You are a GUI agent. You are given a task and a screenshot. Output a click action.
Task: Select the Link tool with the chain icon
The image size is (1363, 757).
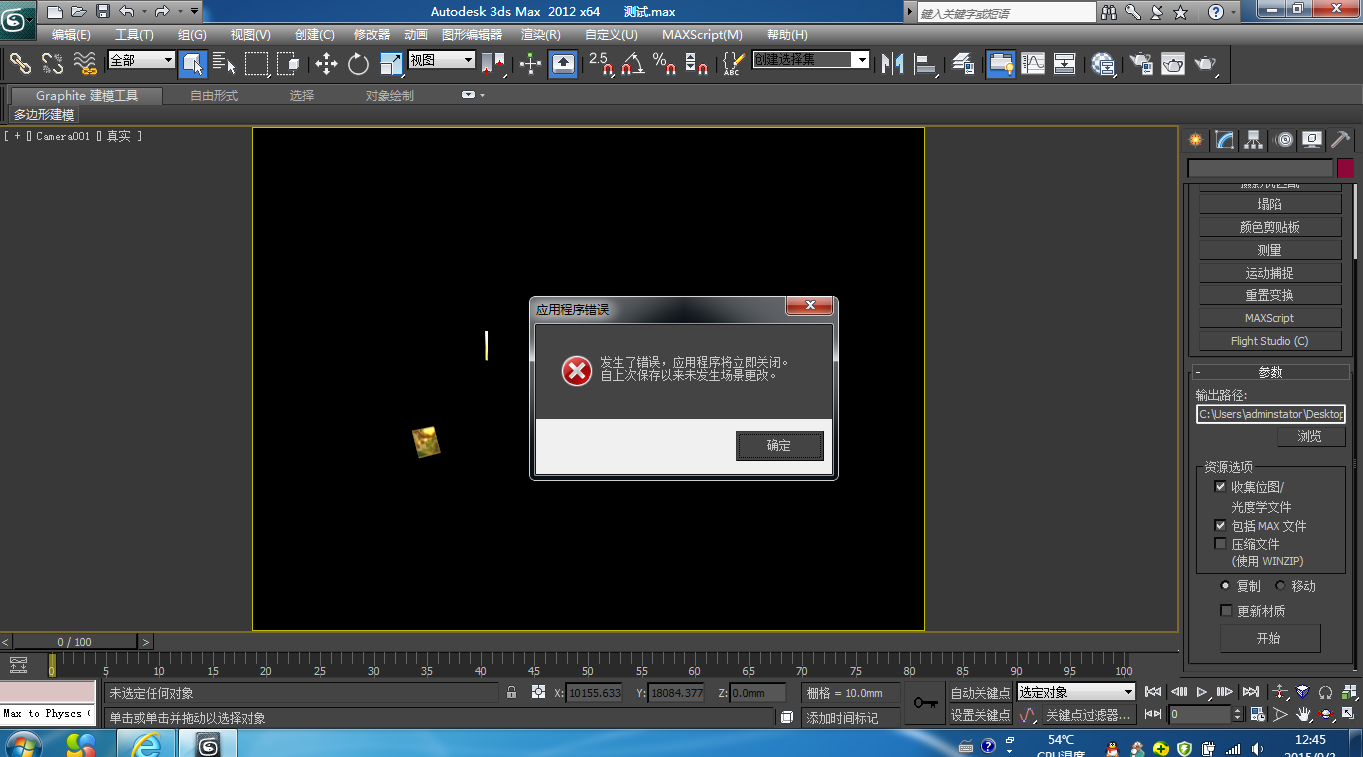click(20, 64)
